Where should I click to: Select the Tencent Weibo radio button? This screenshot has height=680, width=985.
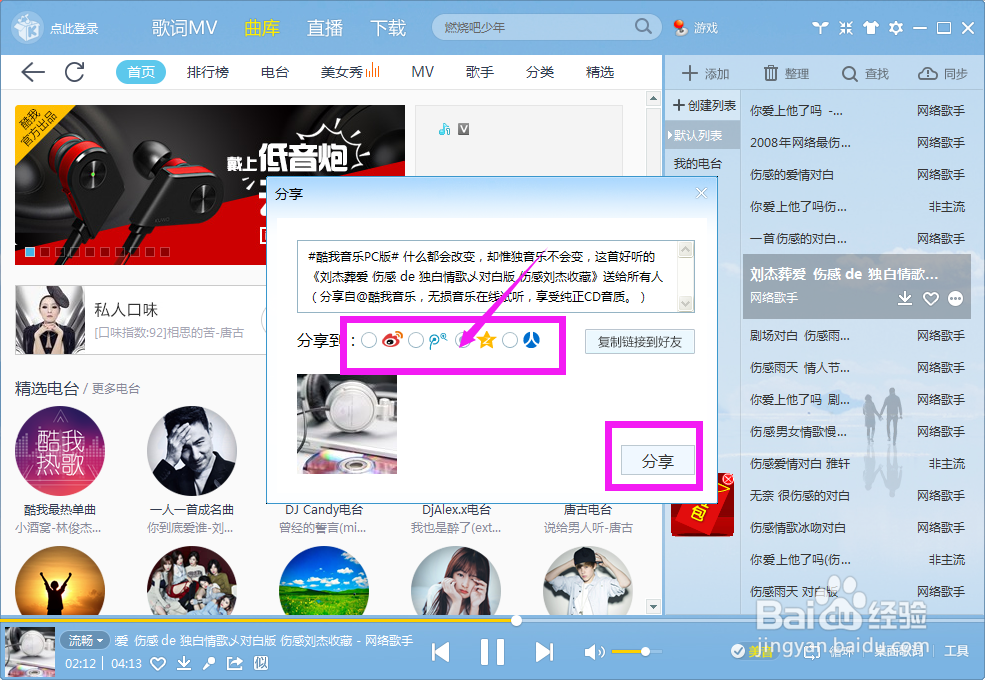tap(416, 340)
